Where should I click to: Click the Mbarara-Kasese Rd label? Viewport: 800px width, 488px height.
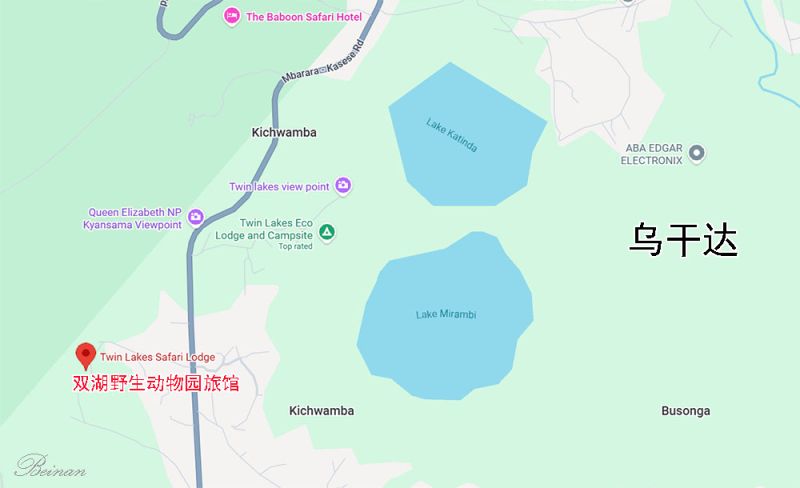[x=324, y=61]
